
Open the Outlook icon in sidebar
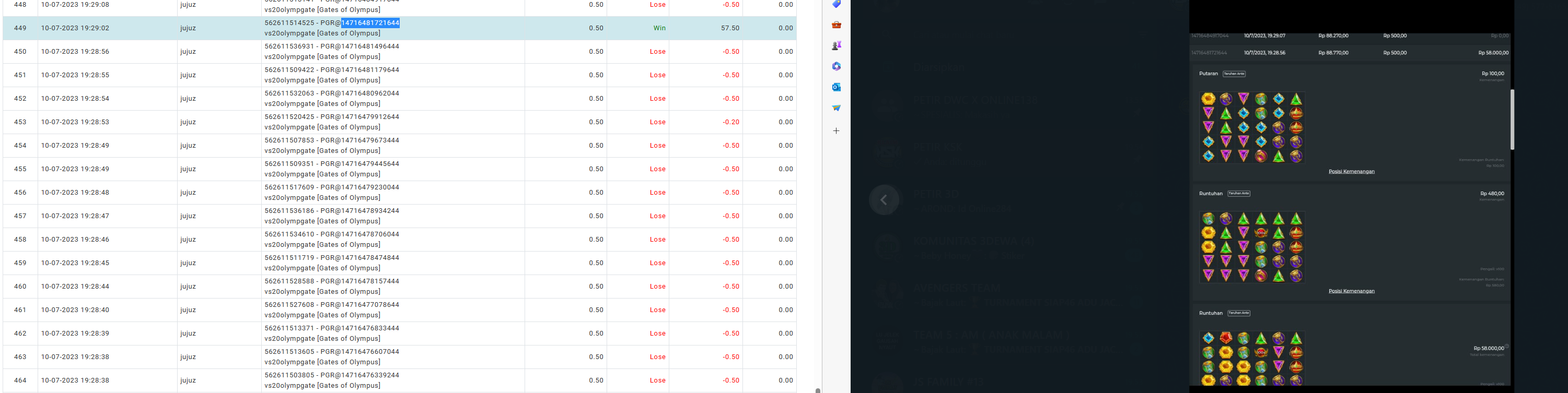pyautogui.click(x=837, y=87)
